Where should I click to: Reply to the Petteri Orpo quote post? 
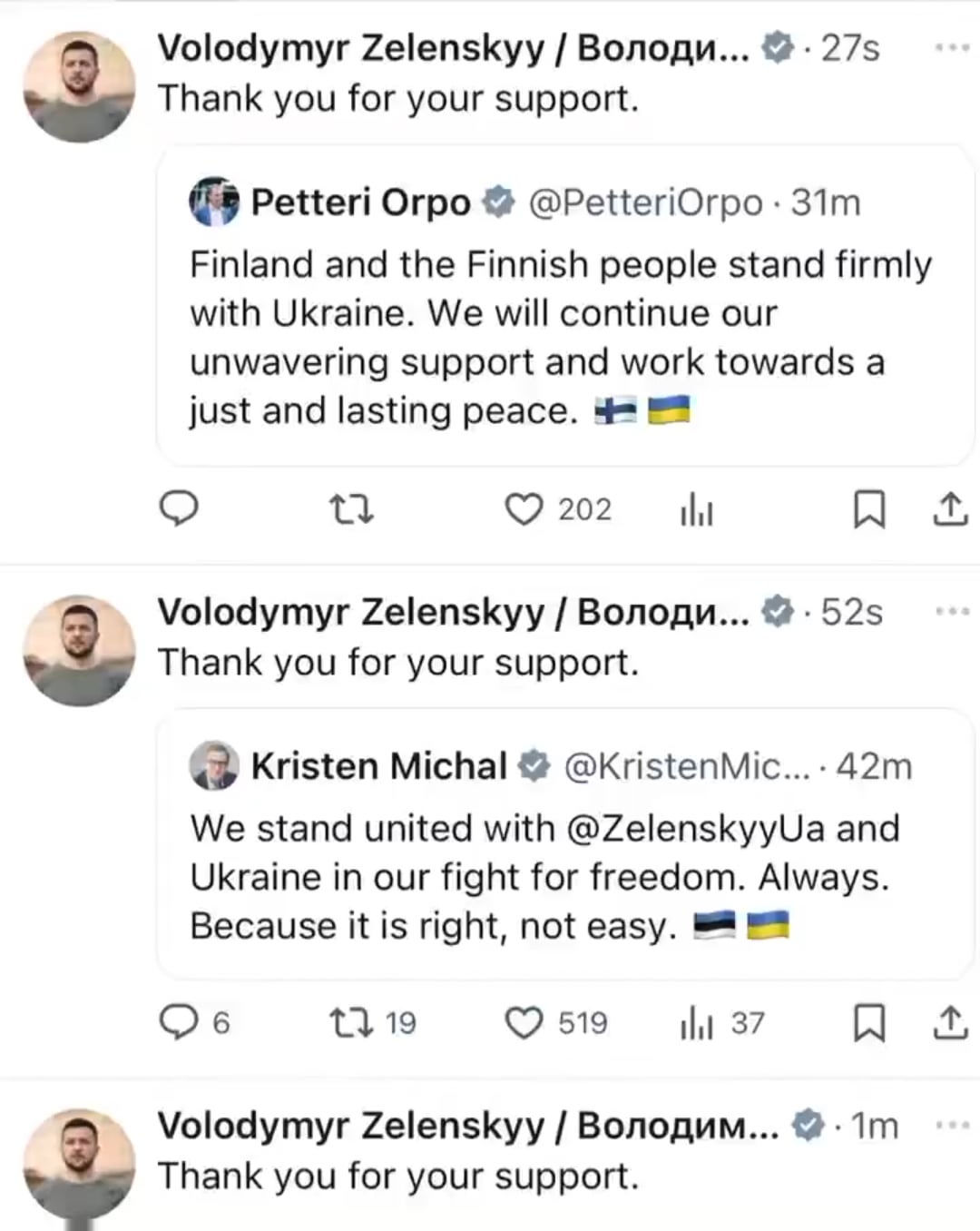tap(179, 509)
